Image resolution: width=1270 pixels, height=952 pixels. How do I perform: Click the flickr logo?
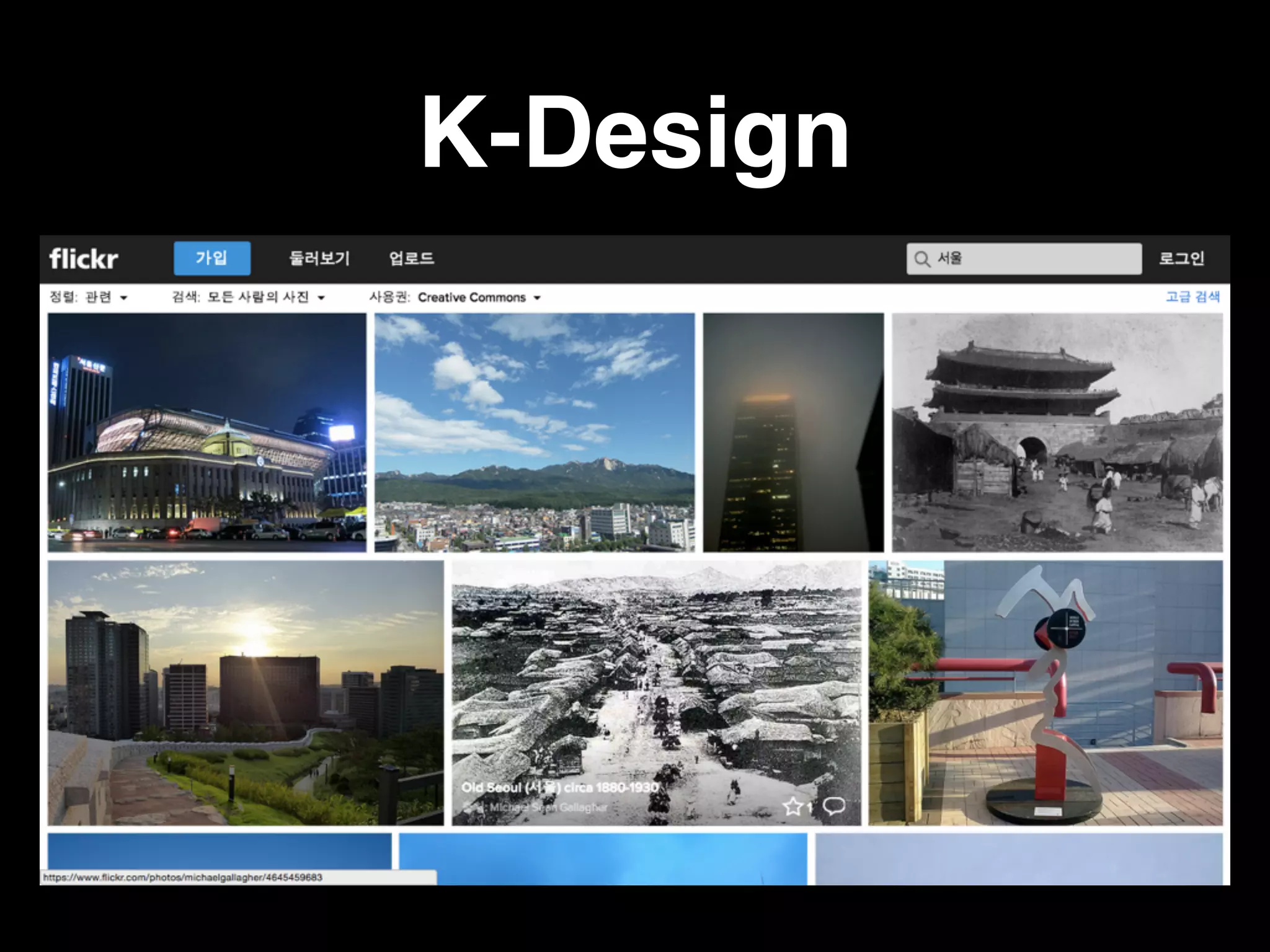click(x=83, y=258)
